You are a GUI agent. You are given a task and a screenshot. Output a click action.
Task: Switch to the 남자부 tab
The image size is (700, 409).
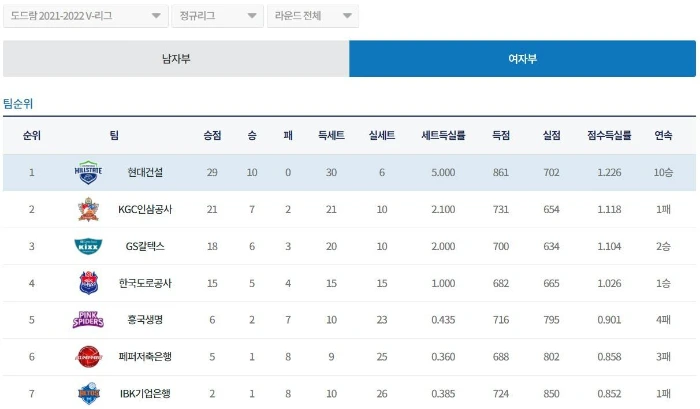(176, 58)
